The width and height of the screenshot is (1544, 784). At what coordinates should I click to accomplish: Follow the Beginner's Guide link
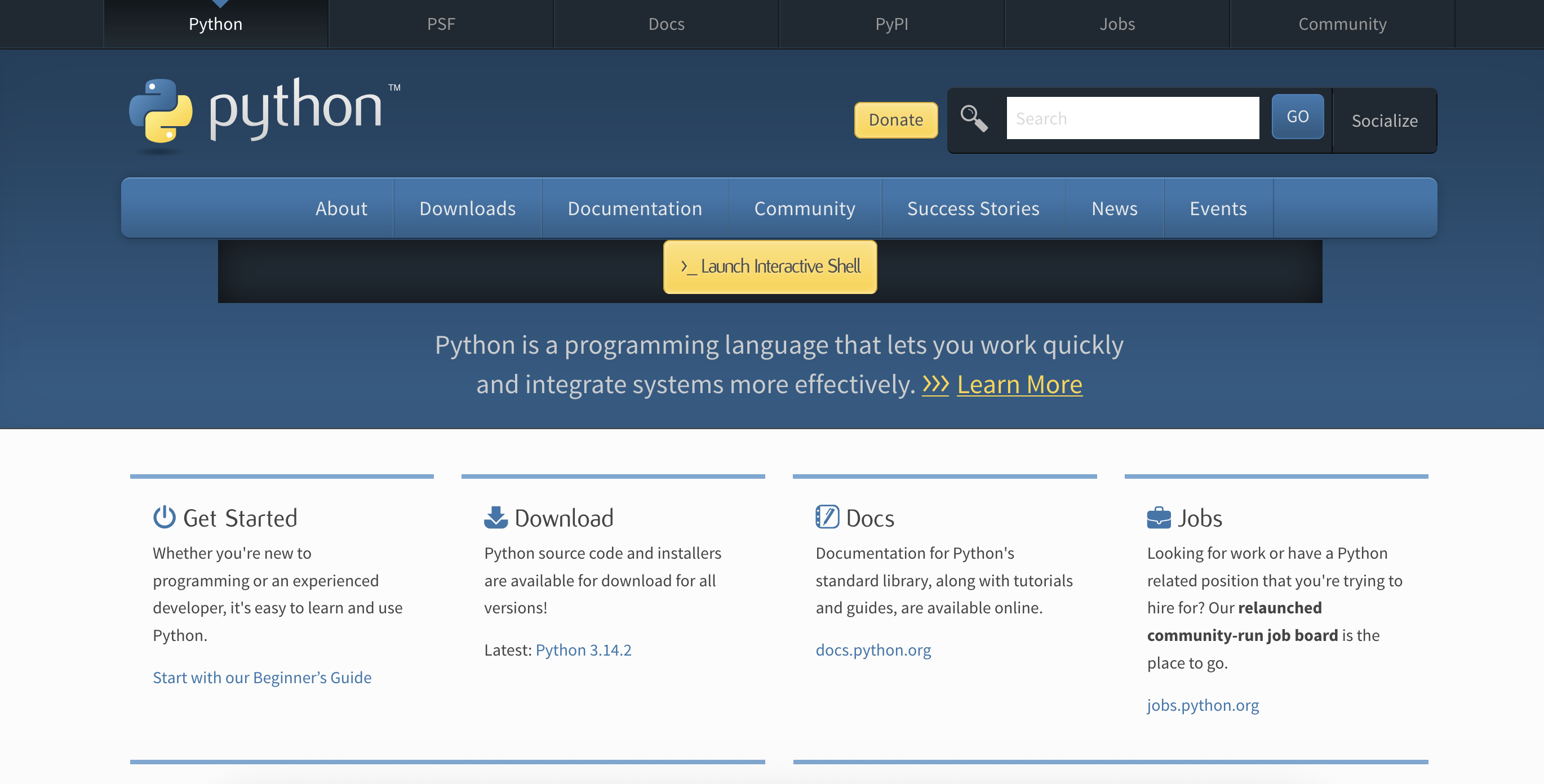(x=262, y=678)
